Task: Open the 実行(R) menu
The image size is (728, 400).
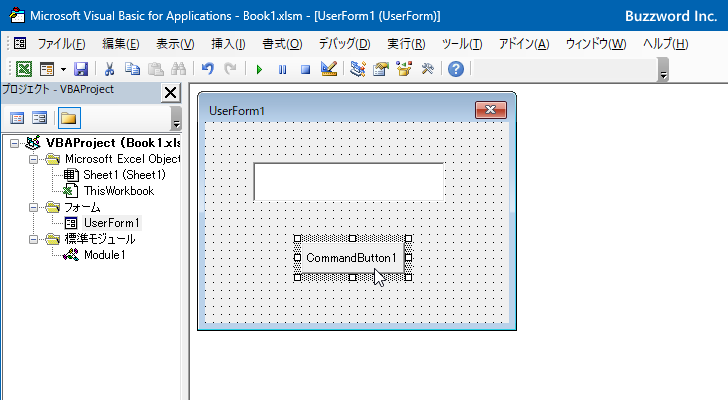Action: click(x=406, y=44)
